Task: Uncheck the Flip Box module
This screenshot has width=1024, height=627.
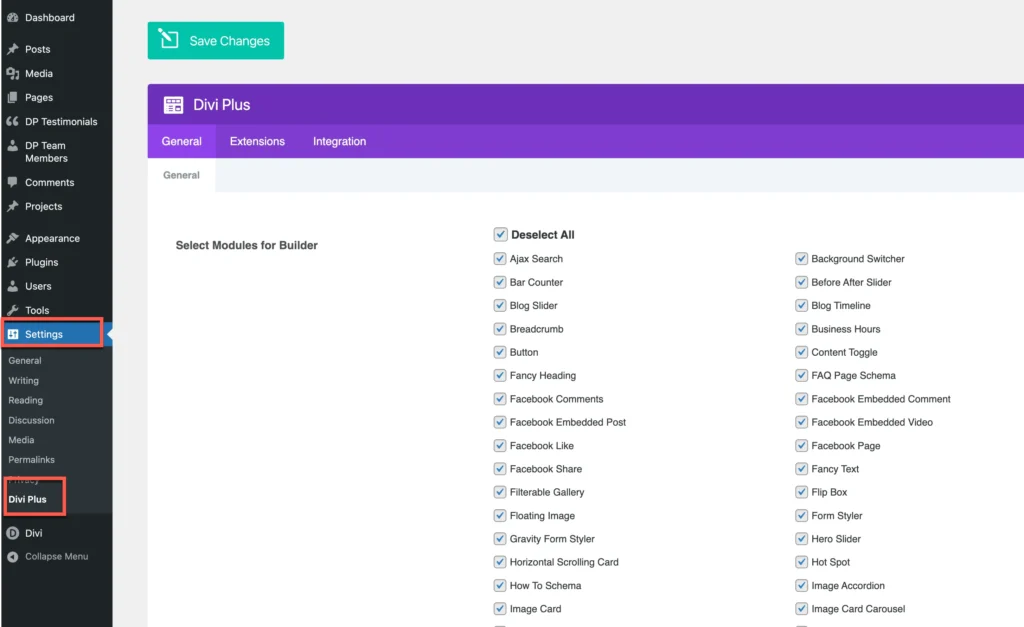Action: (801, 492)
